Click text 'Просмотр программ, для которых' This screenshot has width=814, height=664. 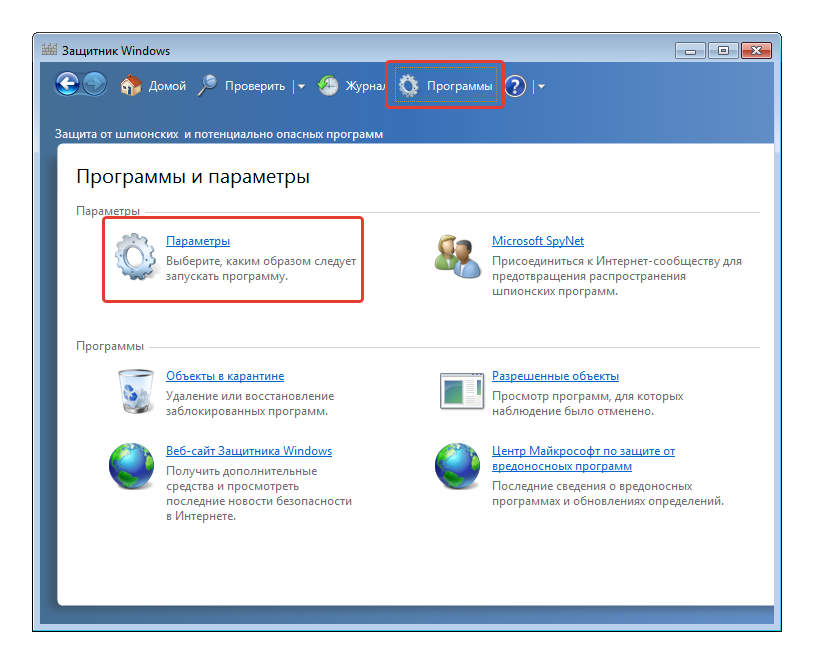tap(588, 396)
